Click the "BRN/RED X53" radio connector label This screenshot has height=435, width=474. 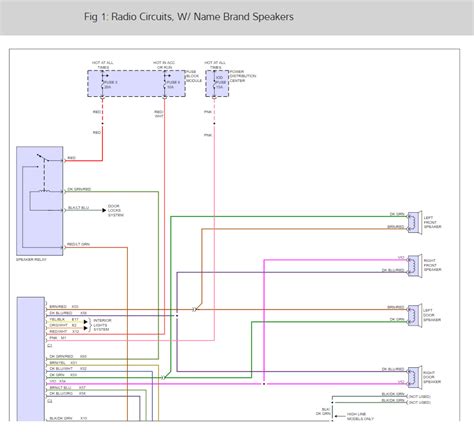64,306
